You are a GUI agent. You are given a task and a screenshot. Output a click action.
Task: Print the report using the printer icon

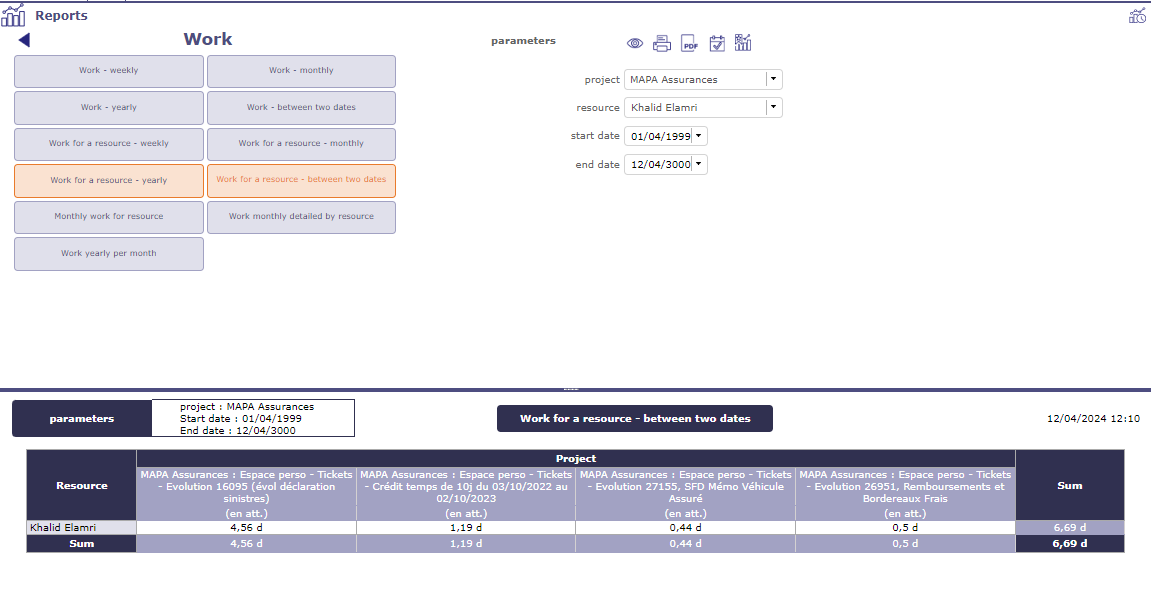pos(662,43)
